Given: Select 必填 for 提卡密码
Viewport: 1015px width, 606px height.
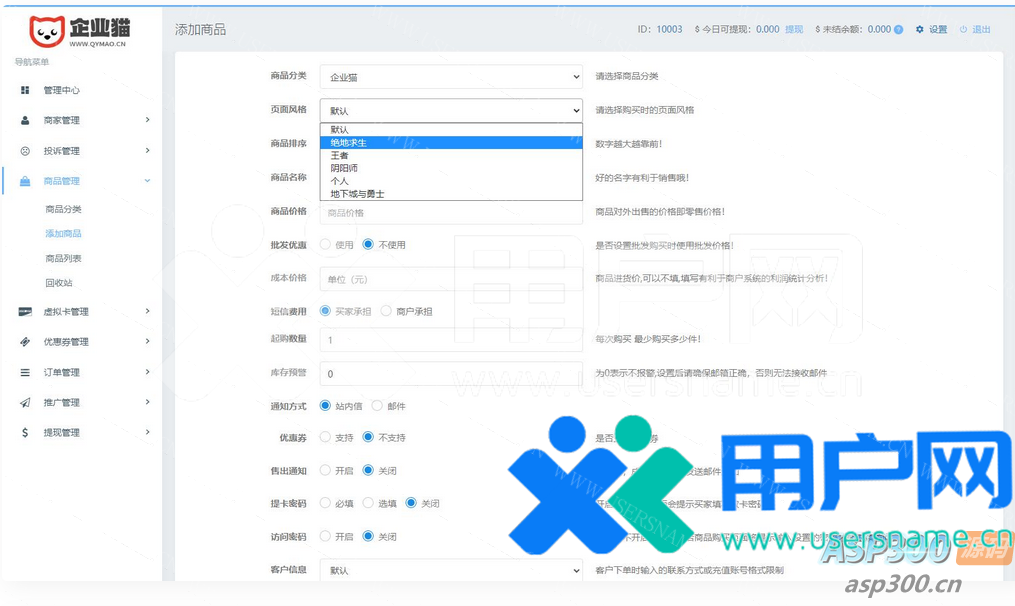Looking at the screenshot, I should 326,503.
